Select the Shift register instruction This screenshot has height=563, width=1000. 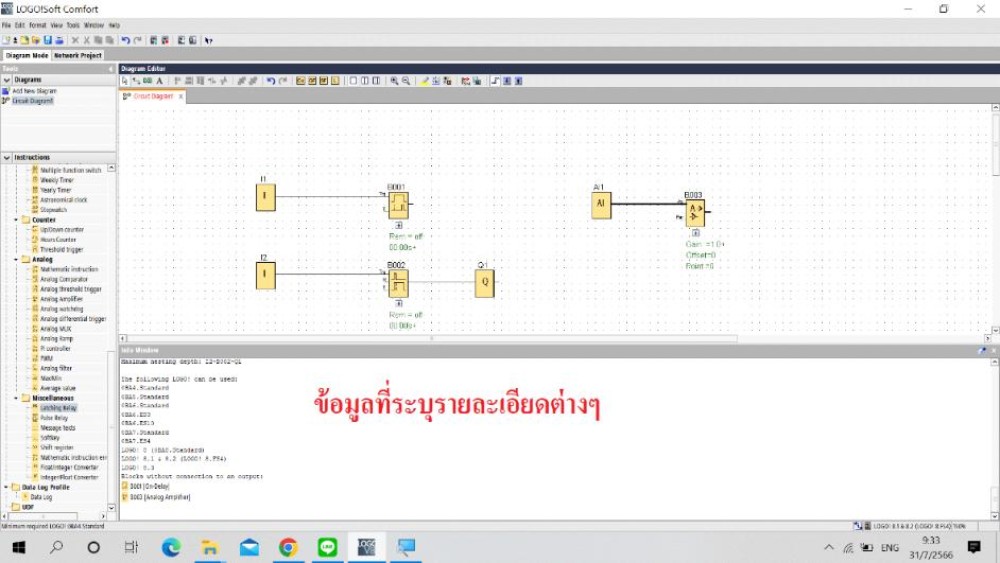click(56, 448)
